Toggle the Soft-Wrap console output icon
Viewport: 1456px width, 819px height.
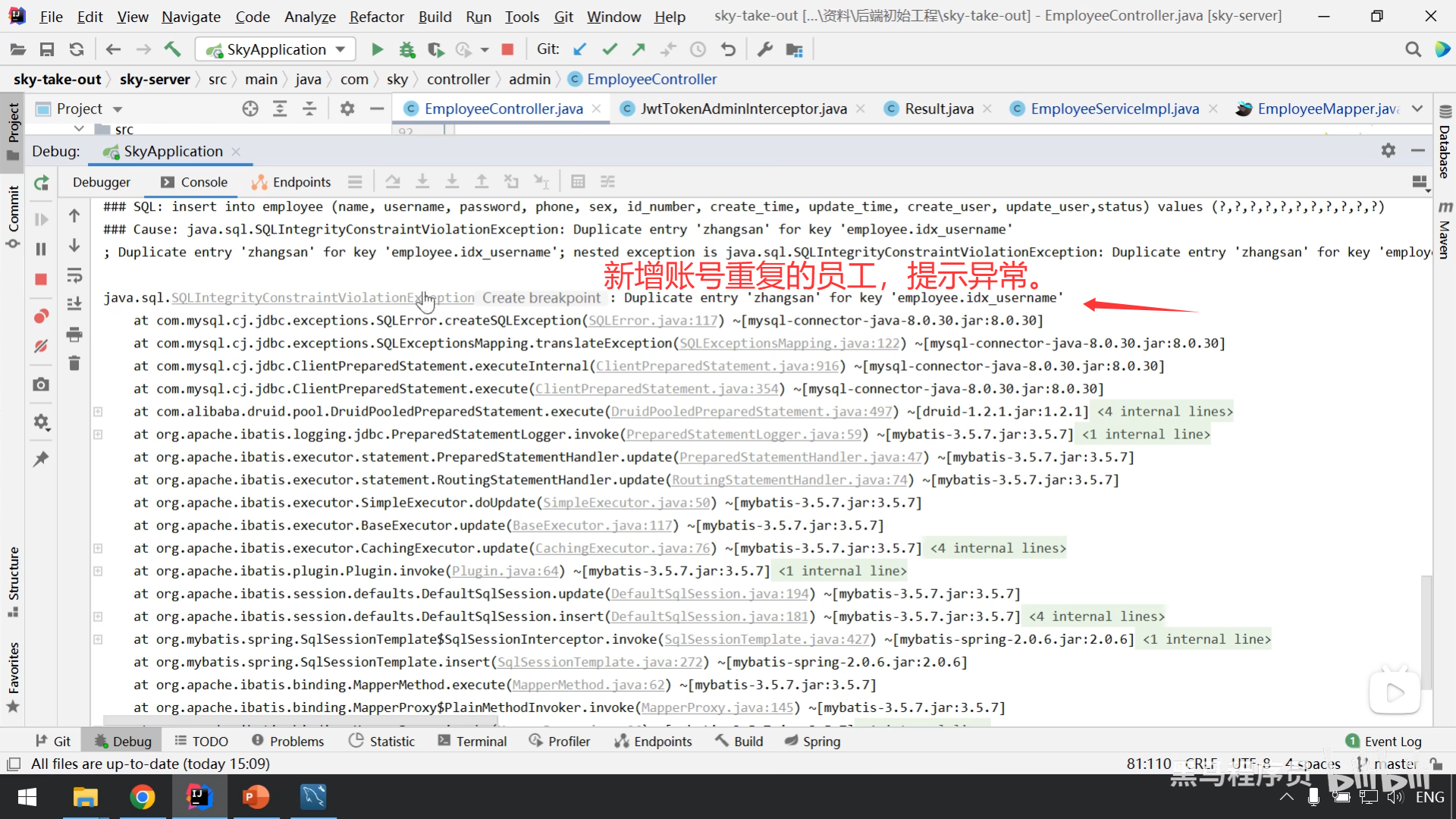point(74,275)
